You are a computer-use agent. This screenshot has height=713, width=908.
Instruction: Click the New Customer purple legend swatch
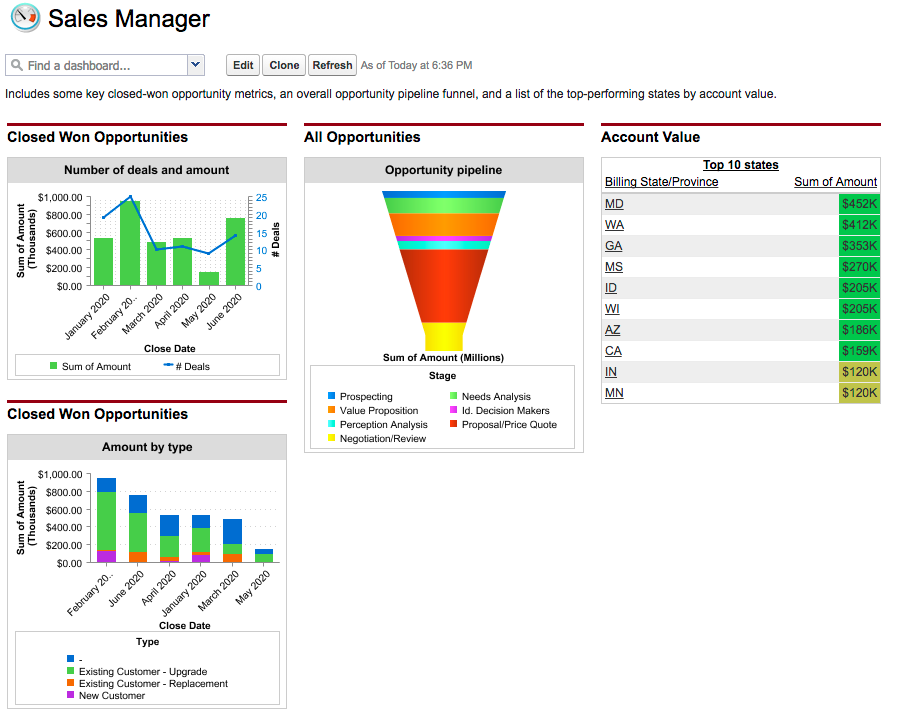71,694
